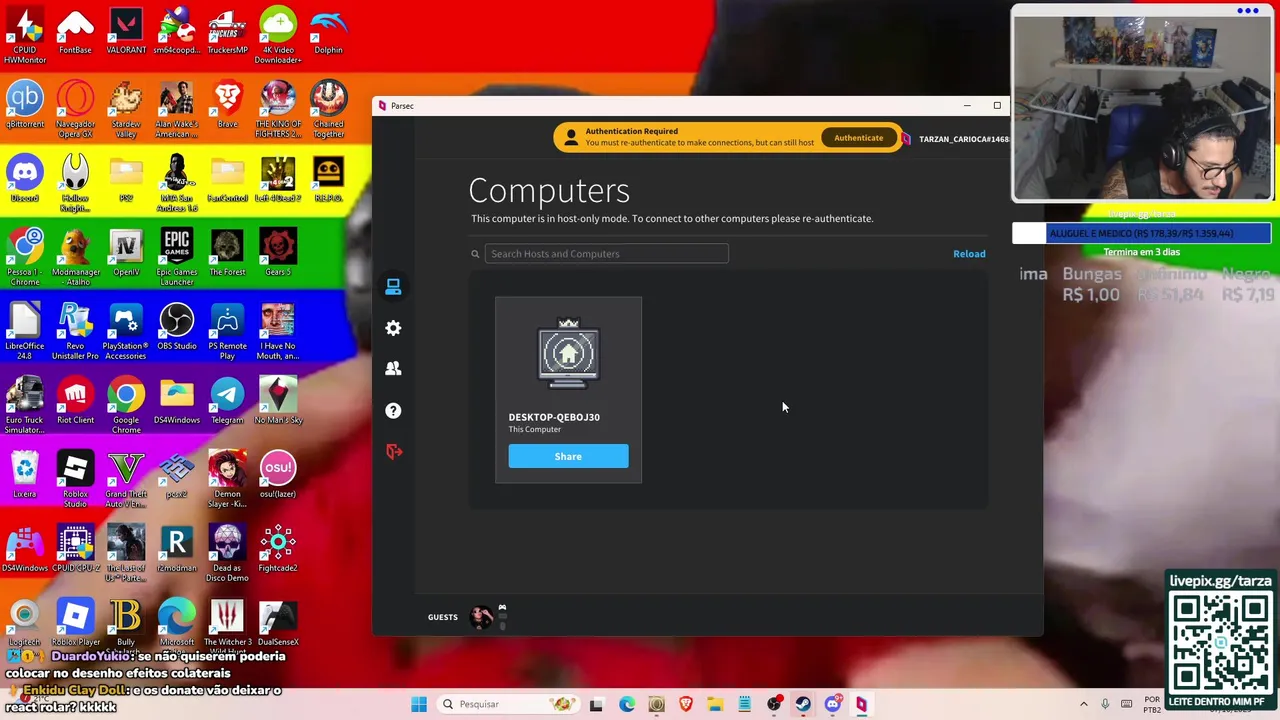Open qBittorrent desktop shortcut
Image resolution: width=1280 pixels, height=720 pixels.
(x=25, y=104)
